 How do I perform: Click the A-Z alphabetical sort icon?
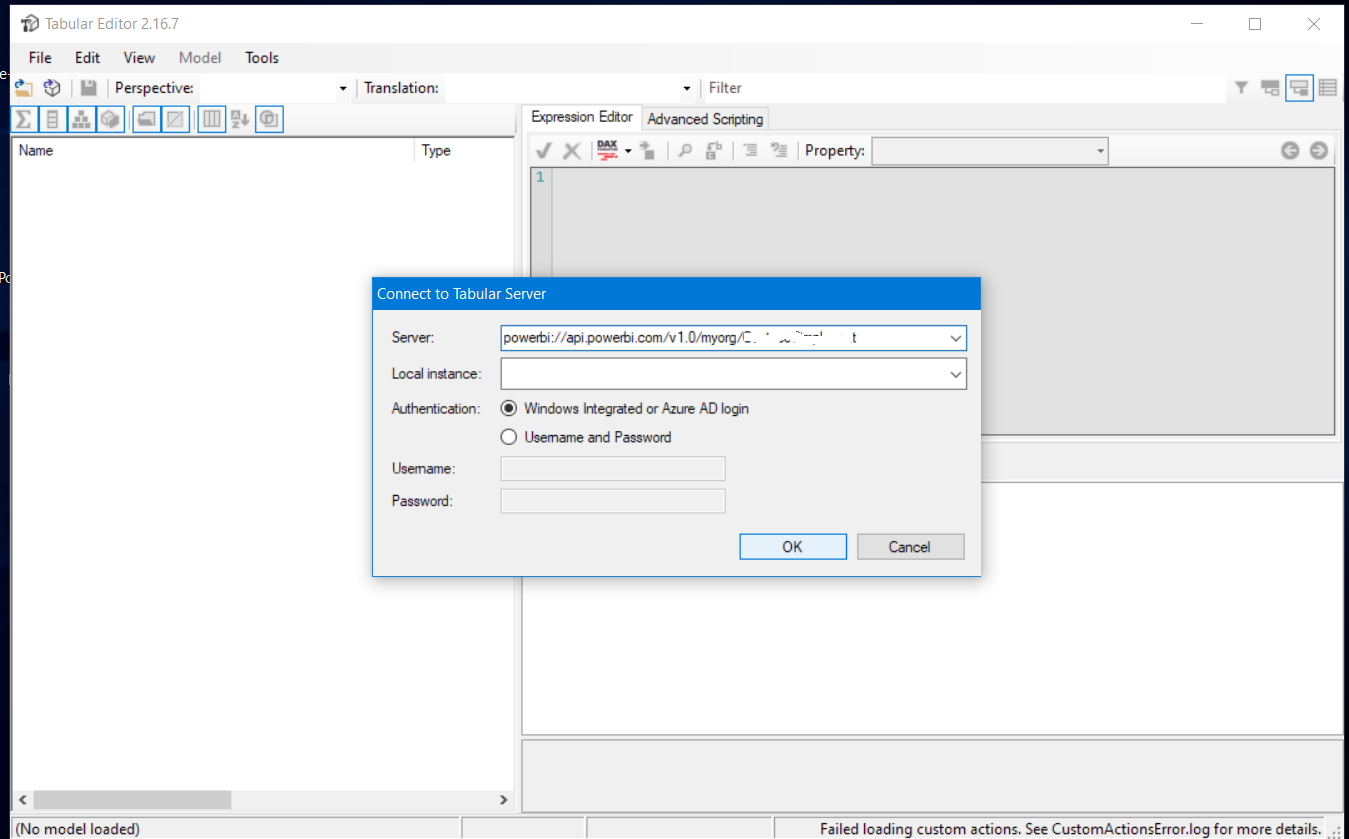coord(240,119)
